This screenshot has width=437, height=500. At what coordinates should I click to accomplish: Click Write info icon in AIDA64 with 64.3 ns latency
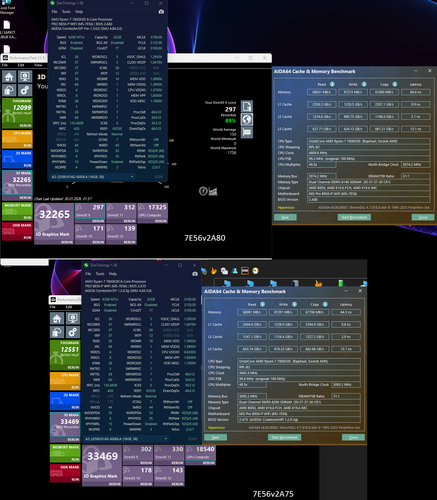pos(294,304)
